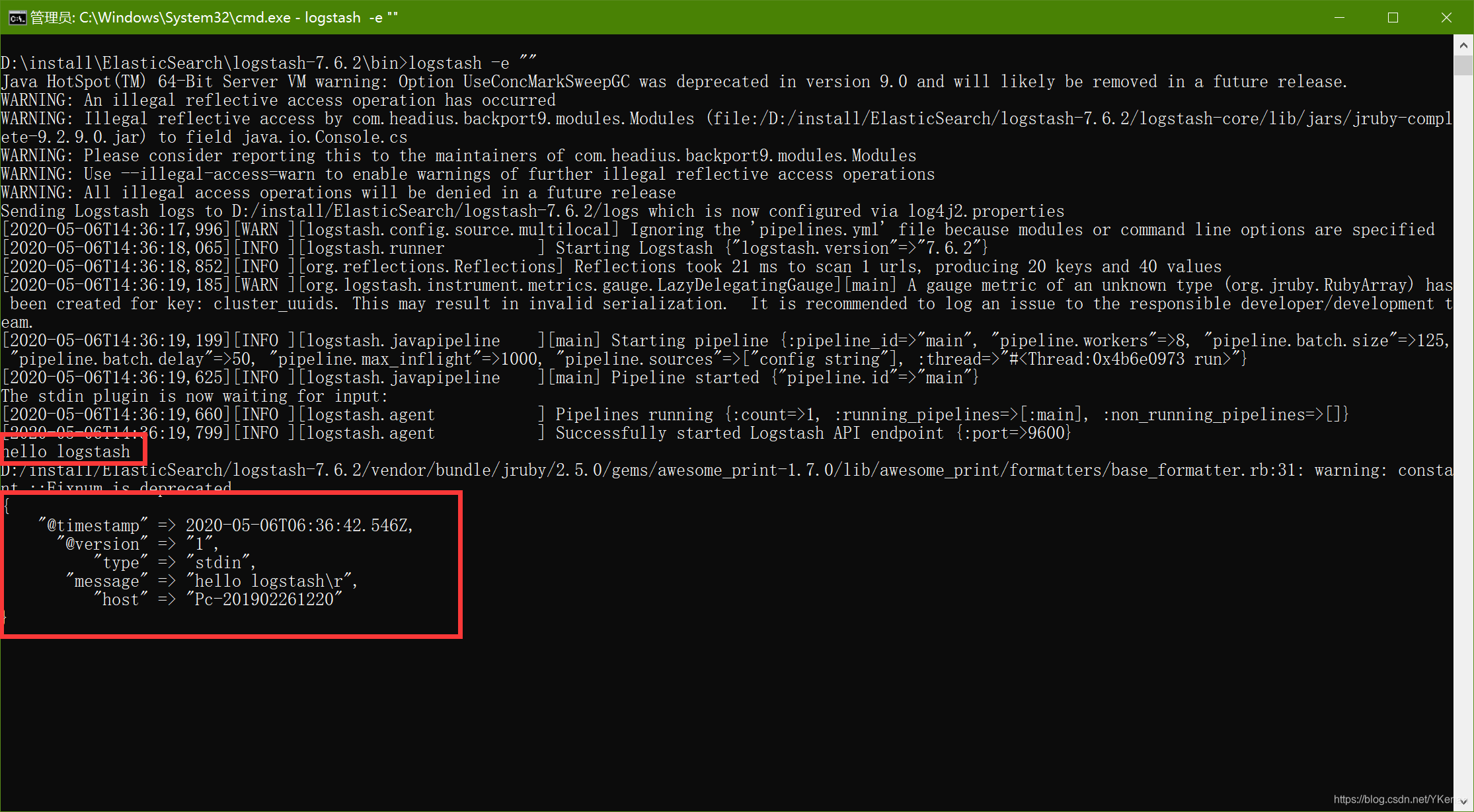Click the scrollbar up arrow

pos(1463,45)
